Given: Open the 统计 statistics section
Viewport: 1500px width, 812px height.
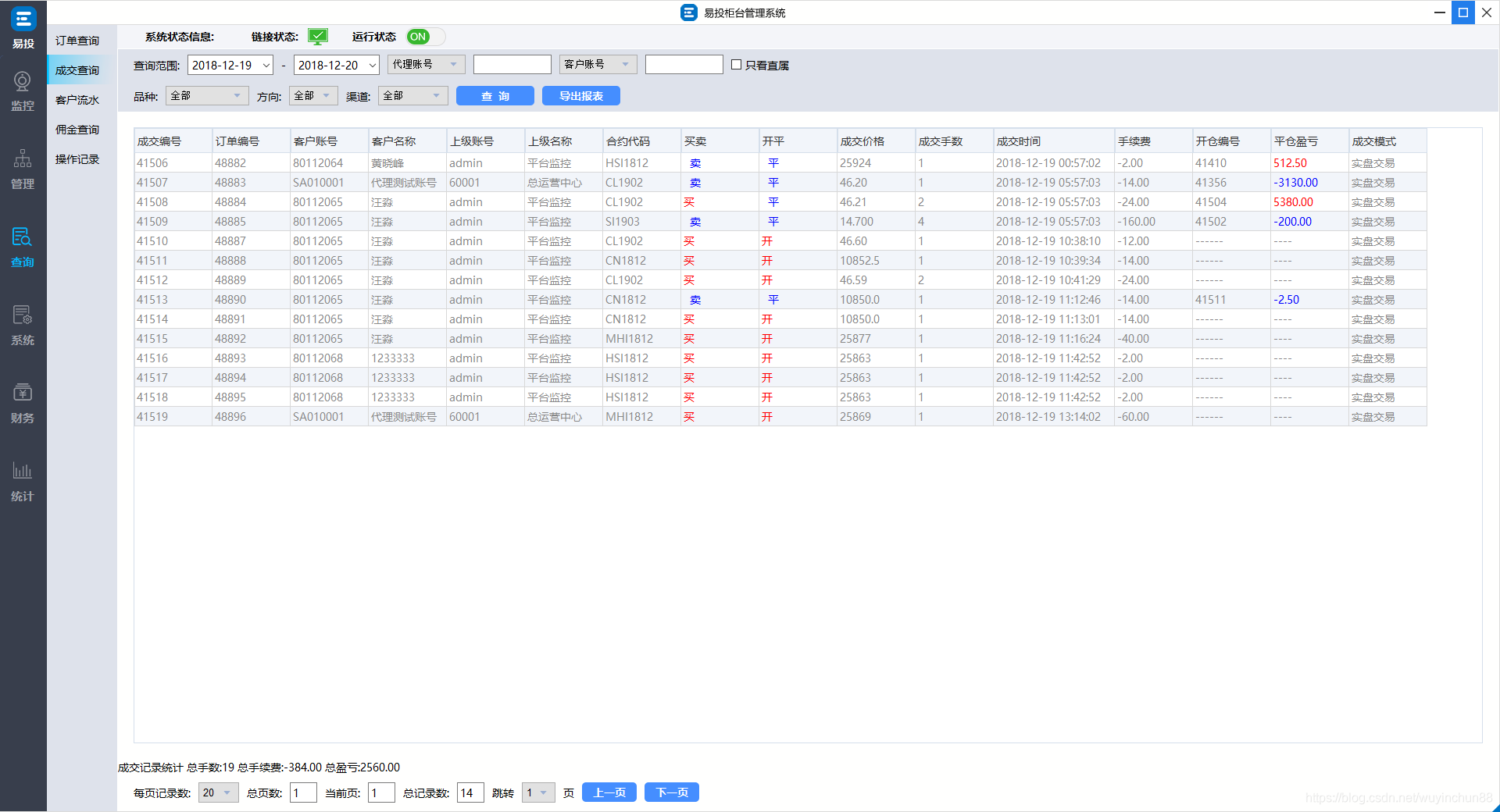Looking at the screenshot, I should click(x=23, y=482).
